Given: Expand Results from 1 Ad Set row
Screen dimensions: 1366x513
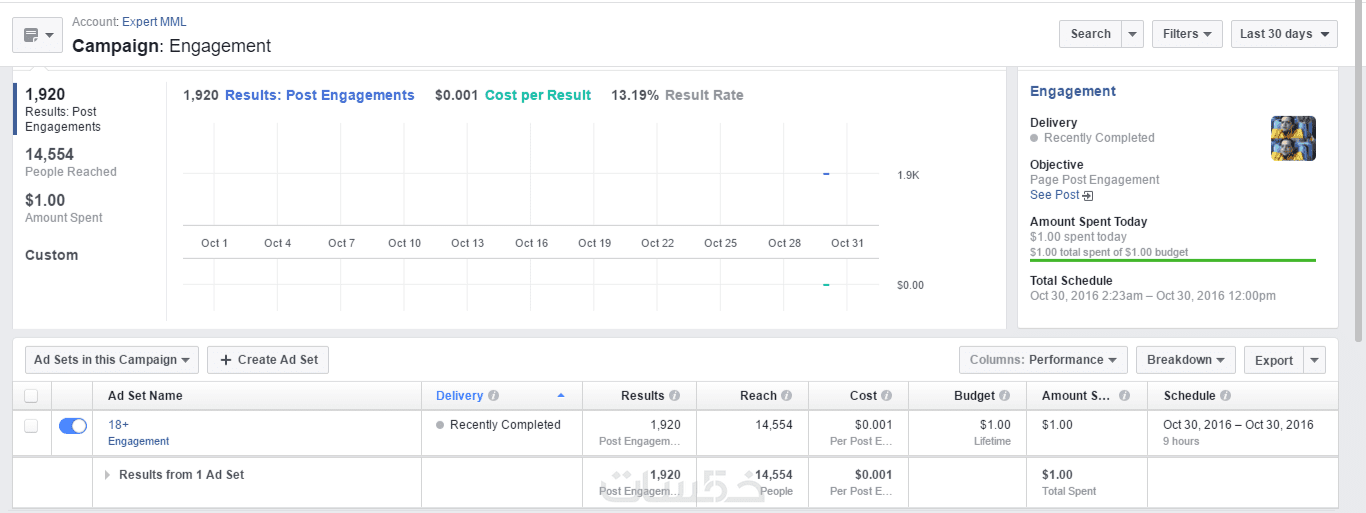Looking at the screenshot, I should click(x=108, y=475).
